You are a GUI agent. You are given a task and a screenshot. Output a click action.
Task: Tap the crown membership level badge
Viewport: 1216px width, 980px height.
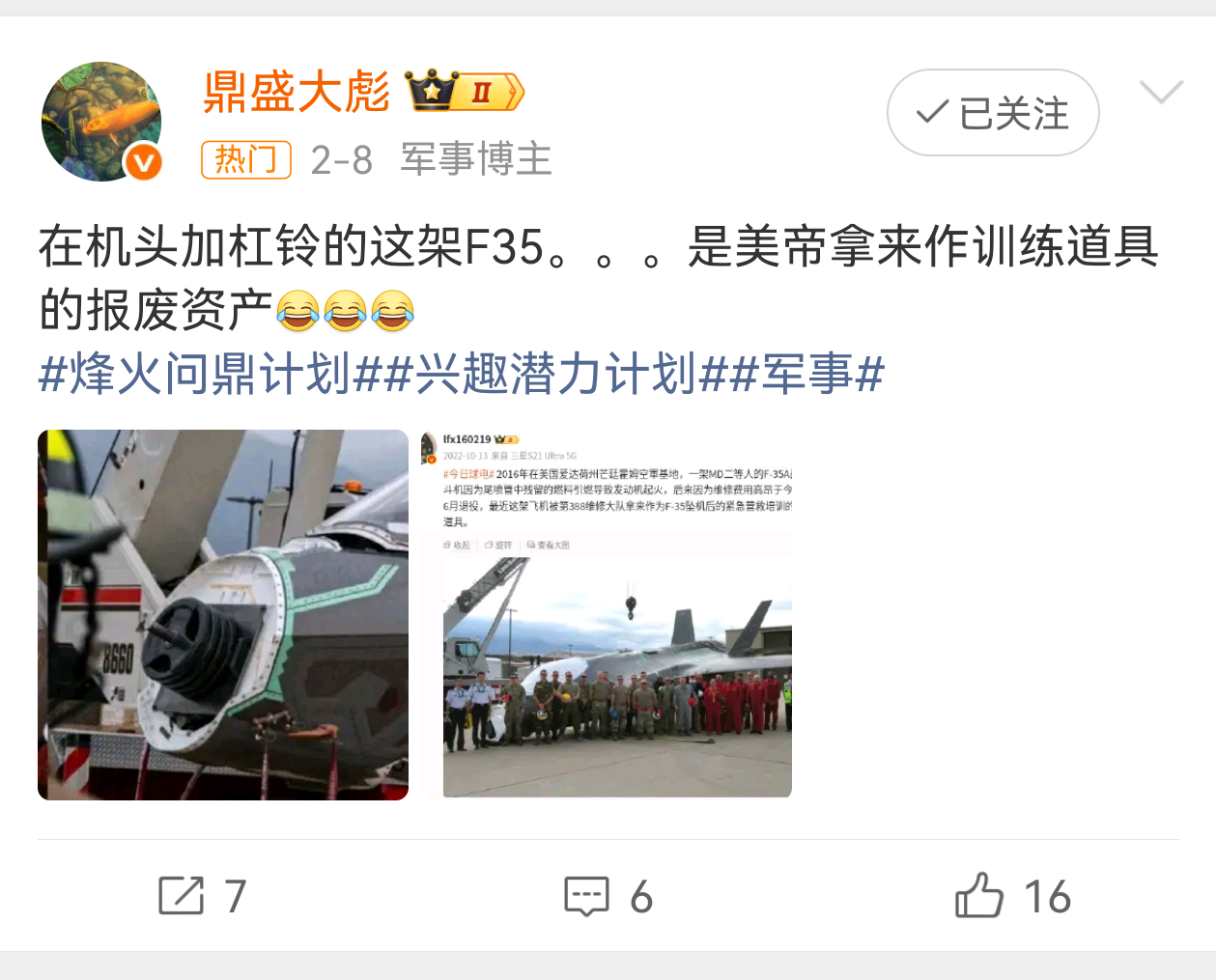[465, 92]
